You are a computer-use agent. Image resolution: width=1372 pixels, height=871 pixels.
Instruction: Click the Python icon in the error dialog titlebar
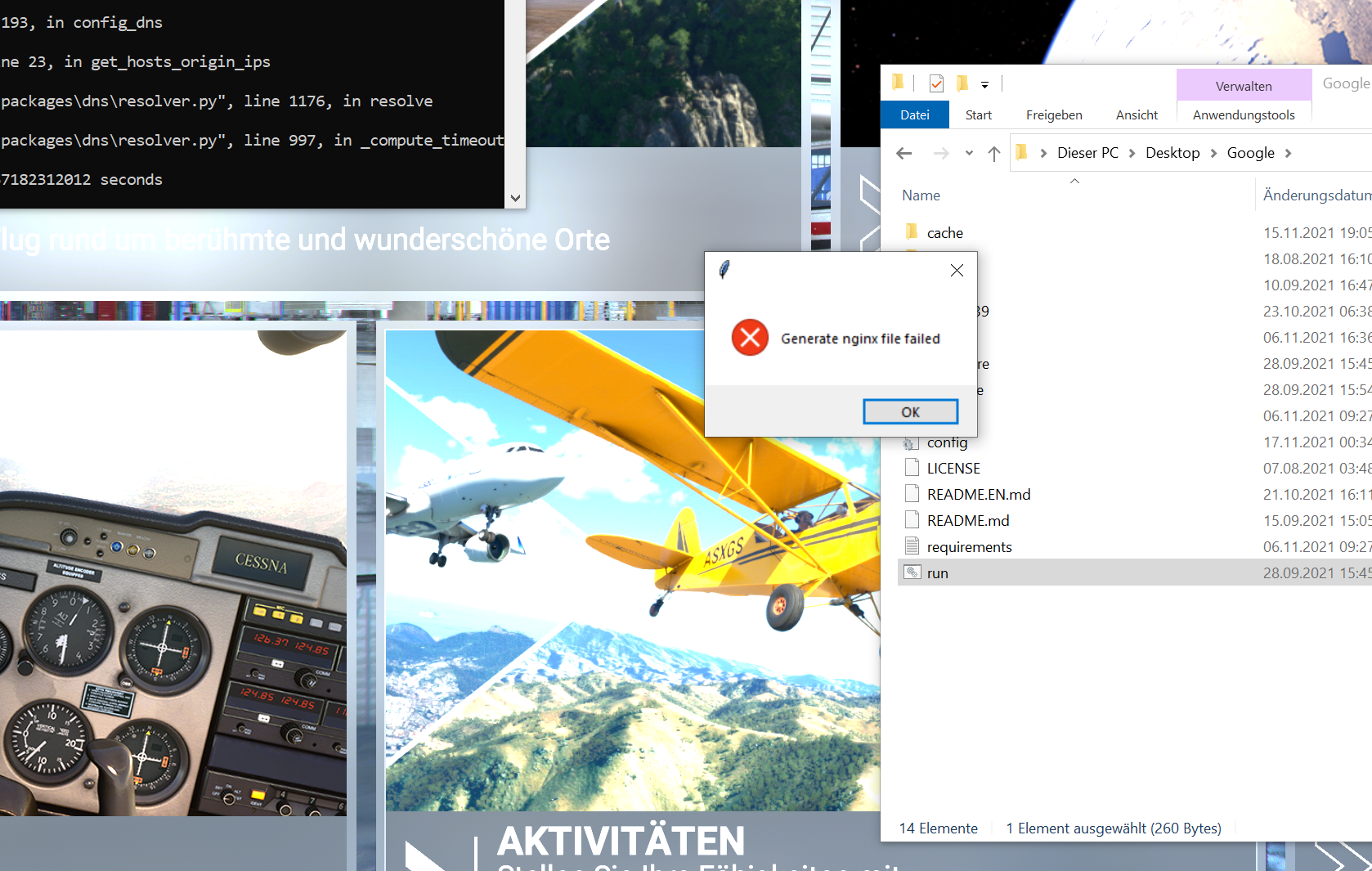(725, 270)
